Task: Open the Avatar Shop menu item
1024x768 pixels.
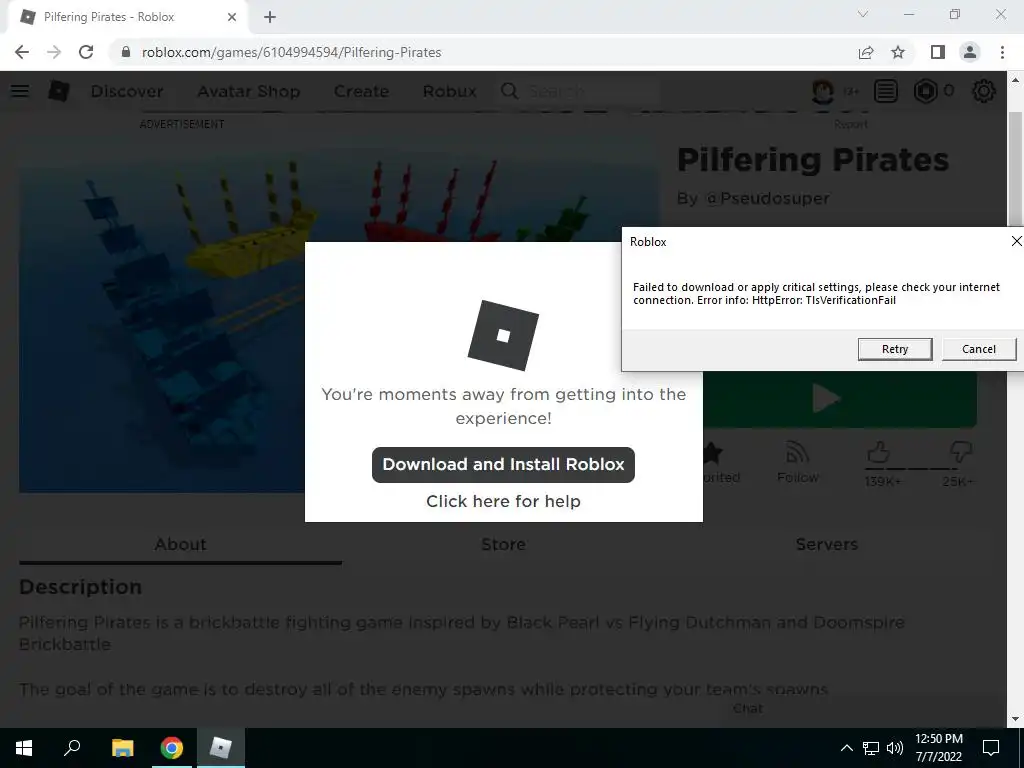Action: coord(249,91)
